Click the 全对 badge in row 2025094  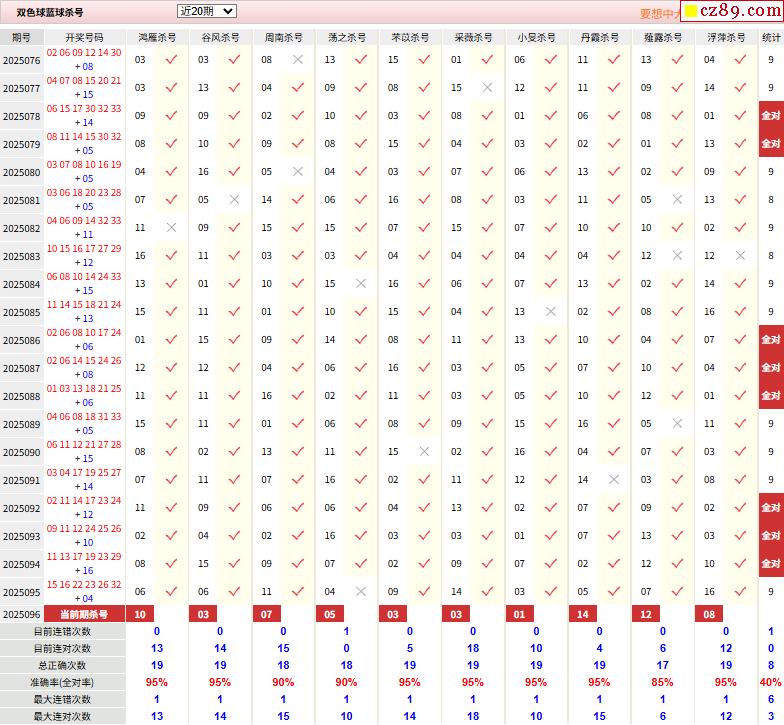click(x=771, y=564)
